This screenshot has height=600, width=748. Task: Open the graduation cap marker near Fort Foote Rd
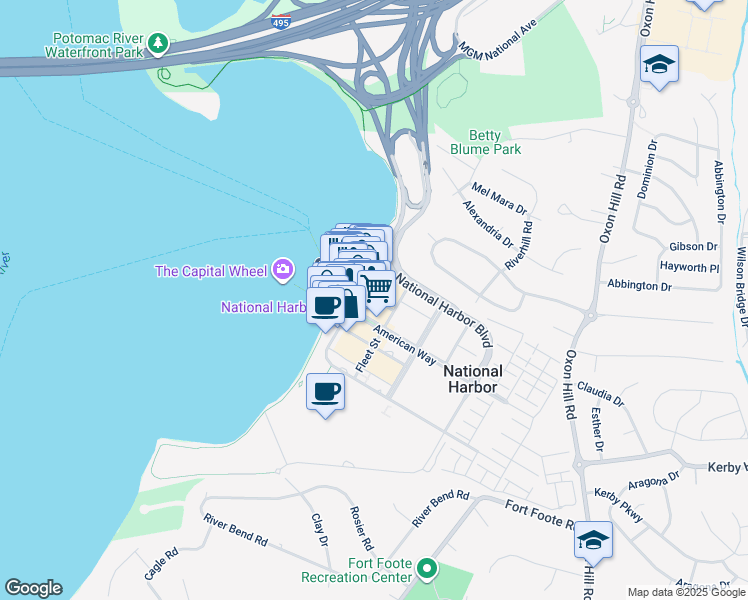coord(593,540)
